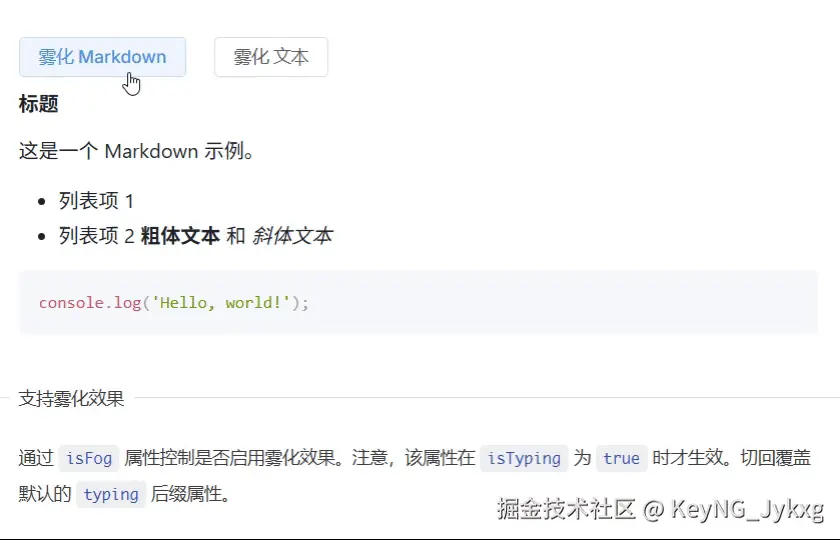
Task: Click the paragraph 这是一个 Markdown 示例
Action: click(137, 151)
